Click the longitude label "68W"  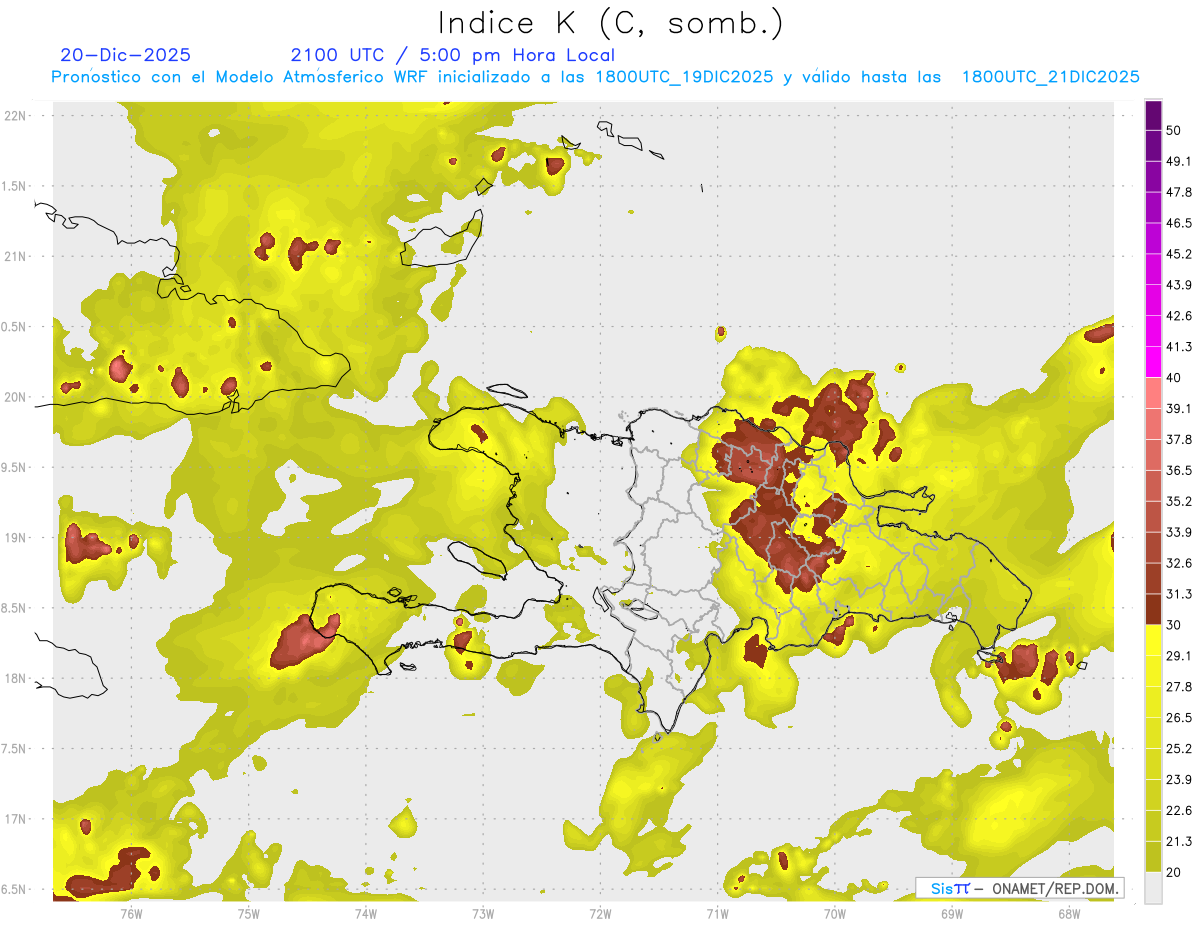pyautogui.click(x=1069, y=913)
